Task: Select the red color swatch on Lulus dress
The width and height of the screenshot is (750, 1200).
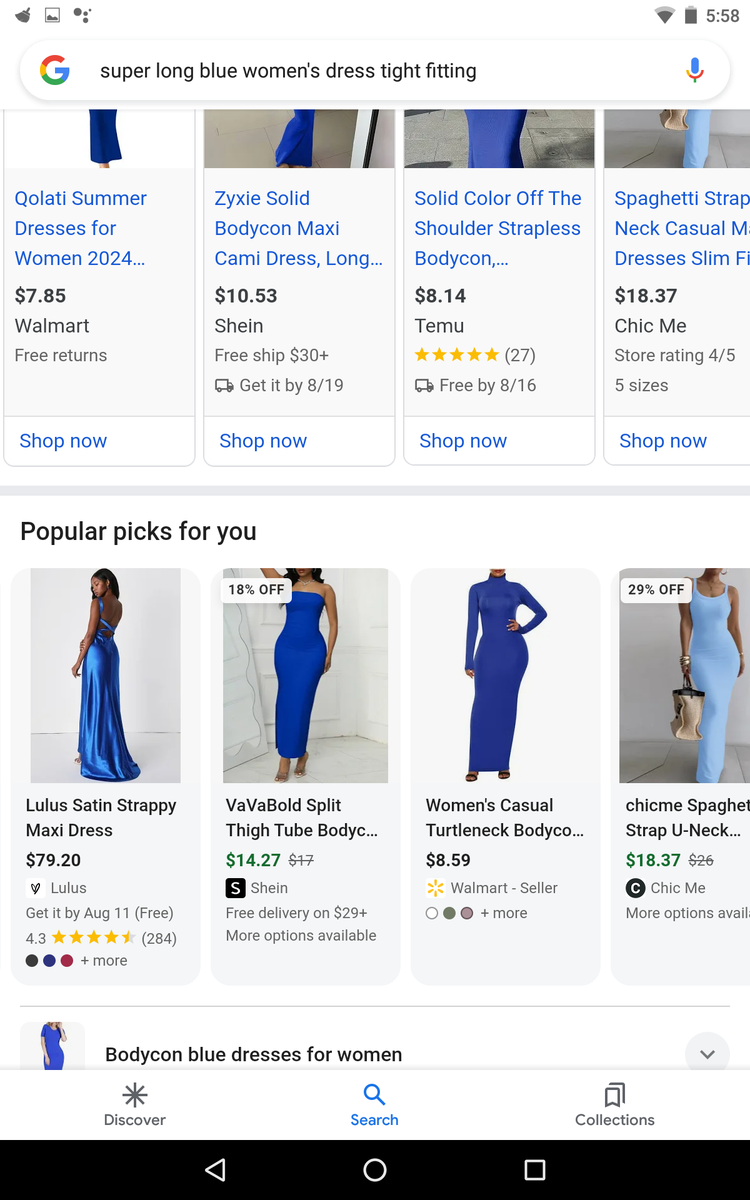Action: (x=67, y=961)
